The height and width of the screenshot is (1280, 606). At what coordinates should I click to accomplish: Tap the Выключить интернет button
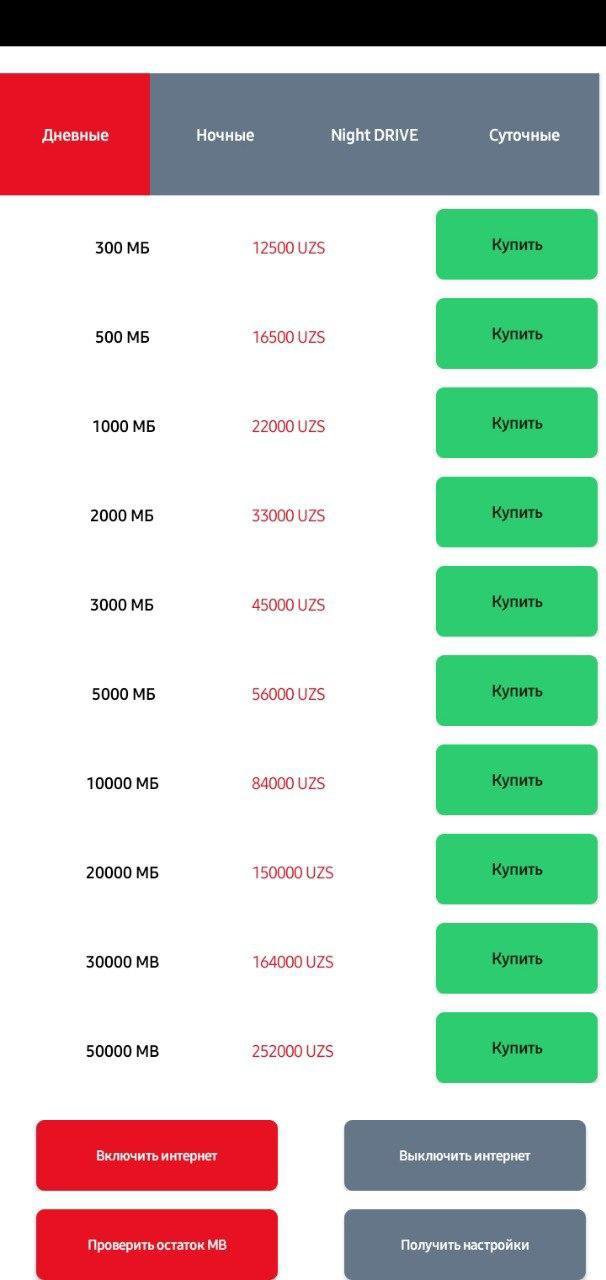click(464, 1155)
